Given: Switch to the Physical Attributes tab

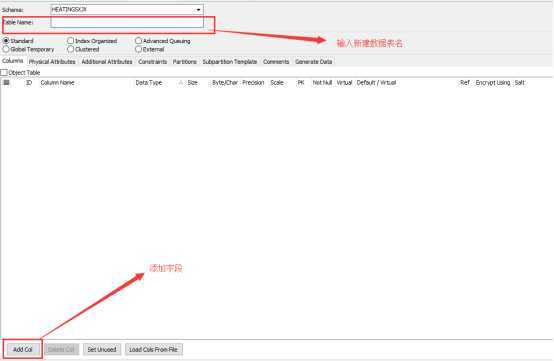Looking at the screenshot, I should pos(52,61).
